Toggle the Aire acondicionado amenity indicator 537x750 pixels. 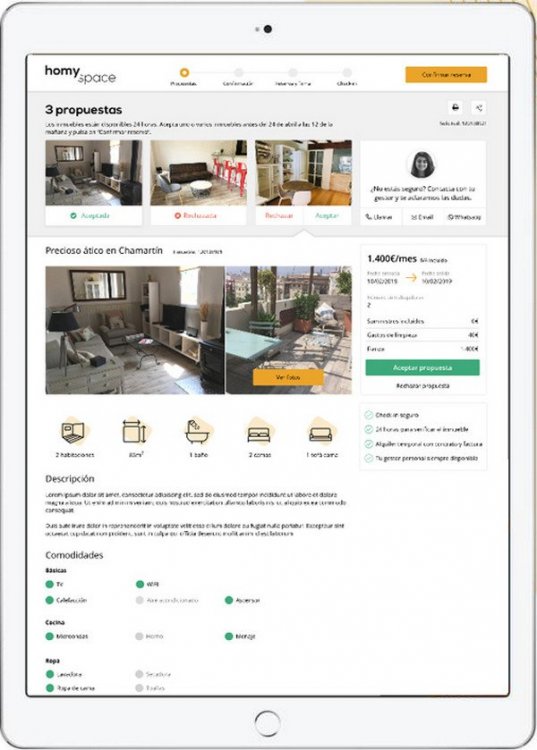(x=140, y=600)
